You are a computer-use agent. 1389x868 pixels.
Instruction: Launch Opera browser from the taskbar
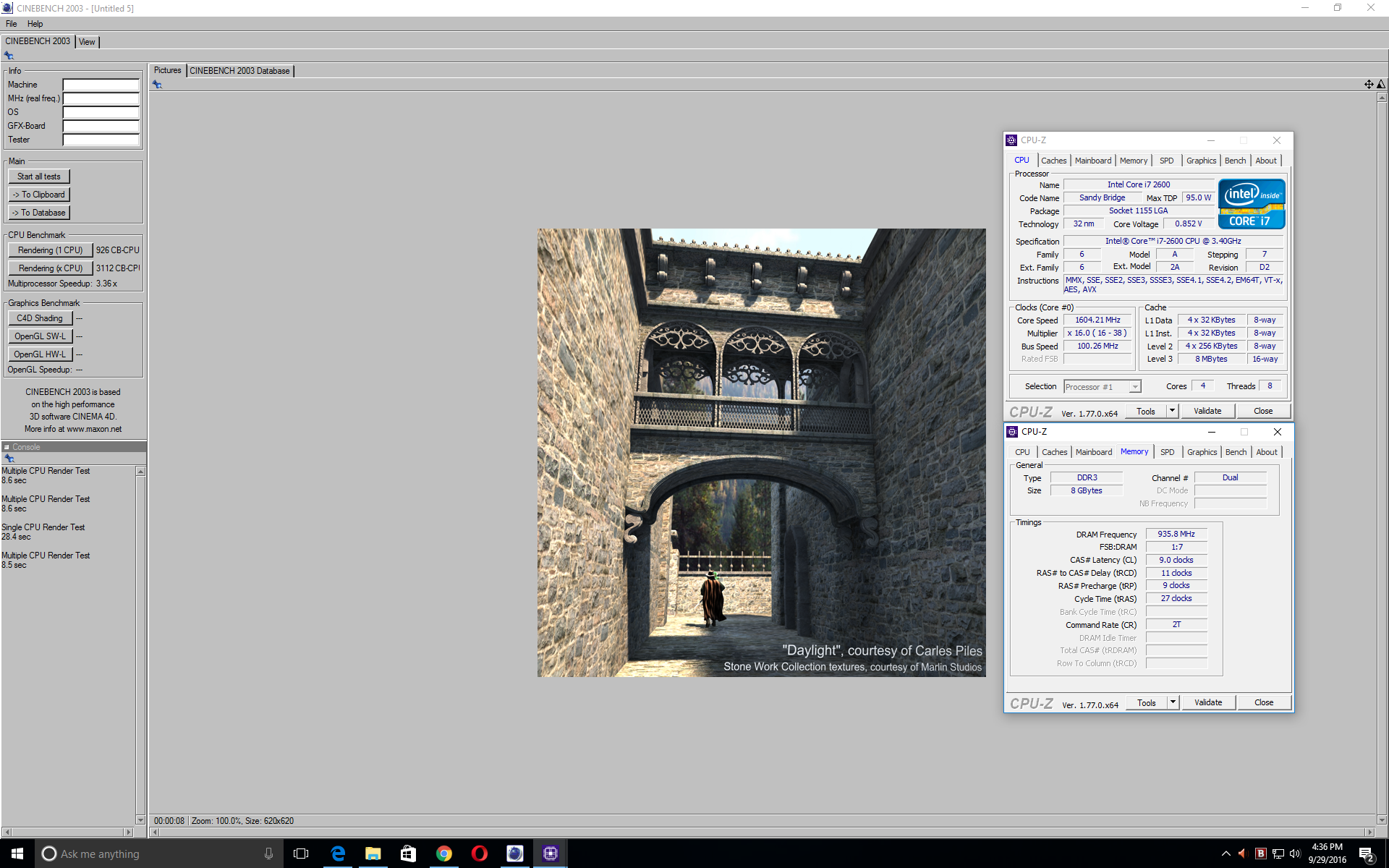pos(480,854)
